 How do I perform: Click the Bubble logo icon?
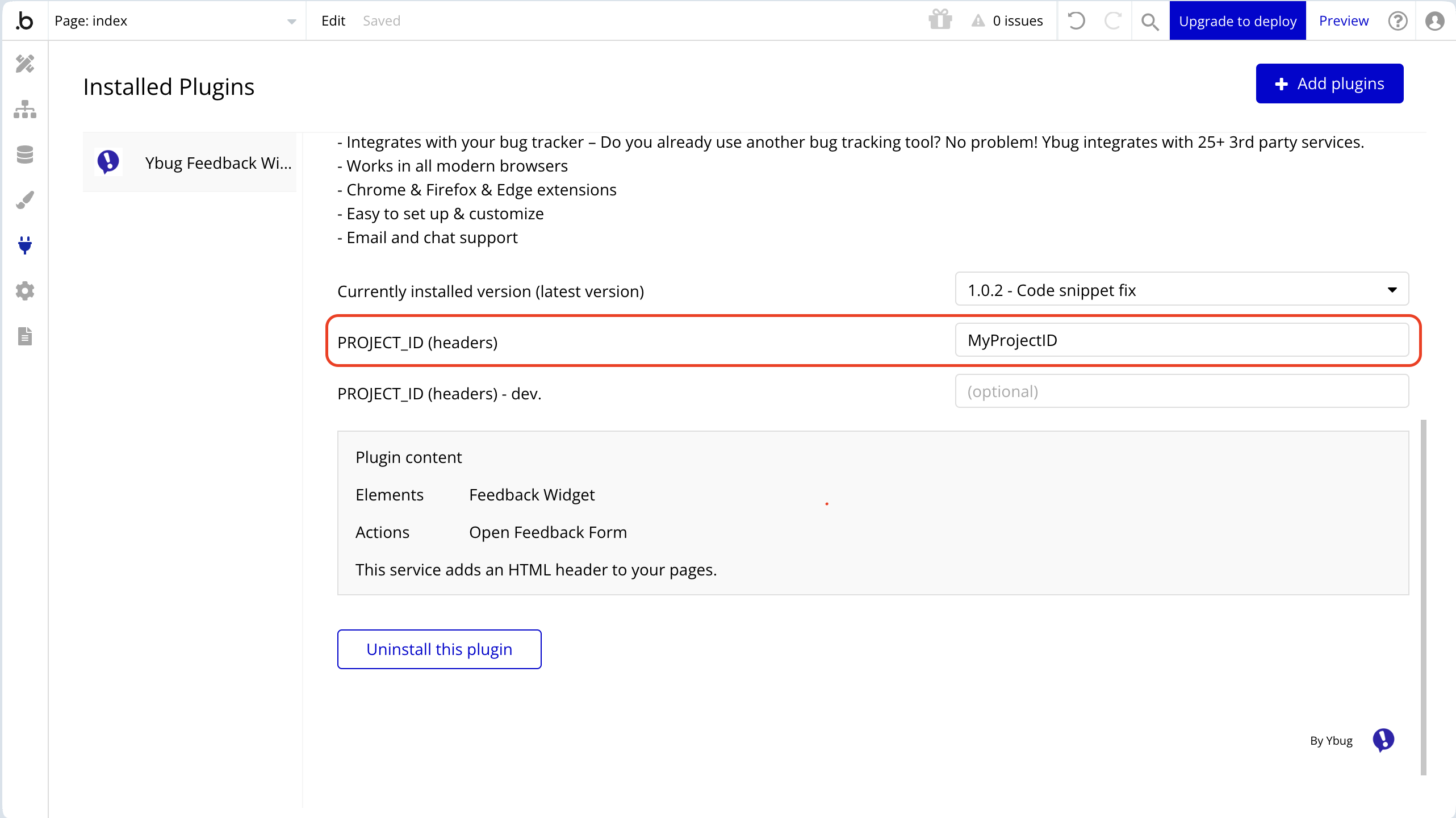tap(24, 21)
